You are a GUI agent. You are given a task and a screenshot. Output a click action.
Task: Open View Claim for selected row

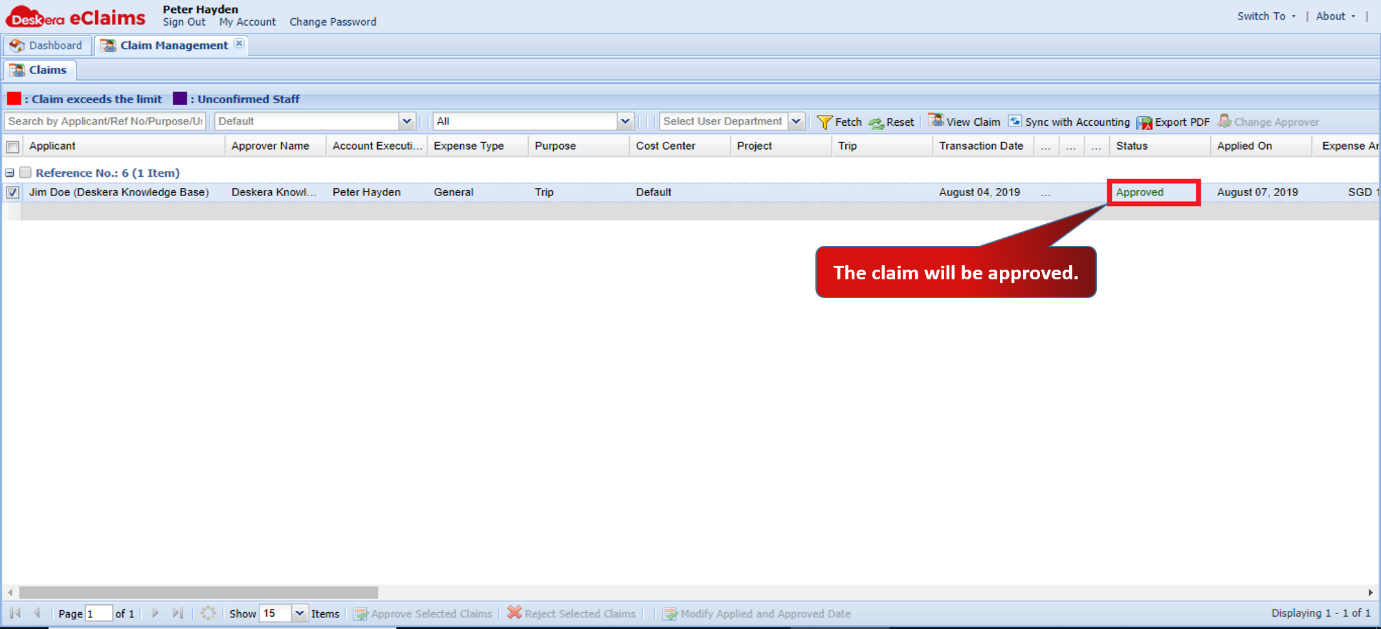[964, 122]
